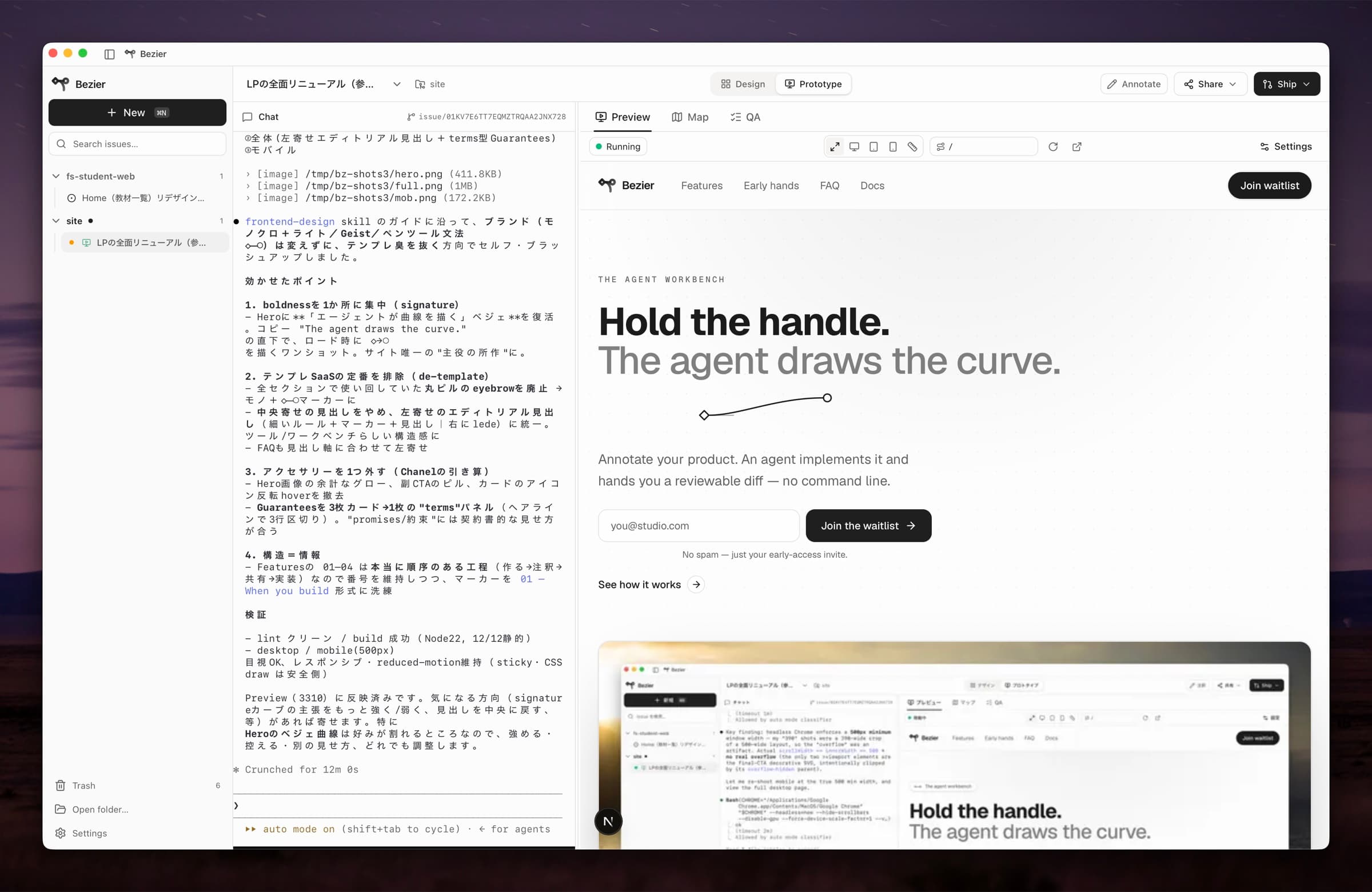The width and height of the screenshot is (1372, 892).
Task: Click the Chat panel header
Action: coord(261,117)
